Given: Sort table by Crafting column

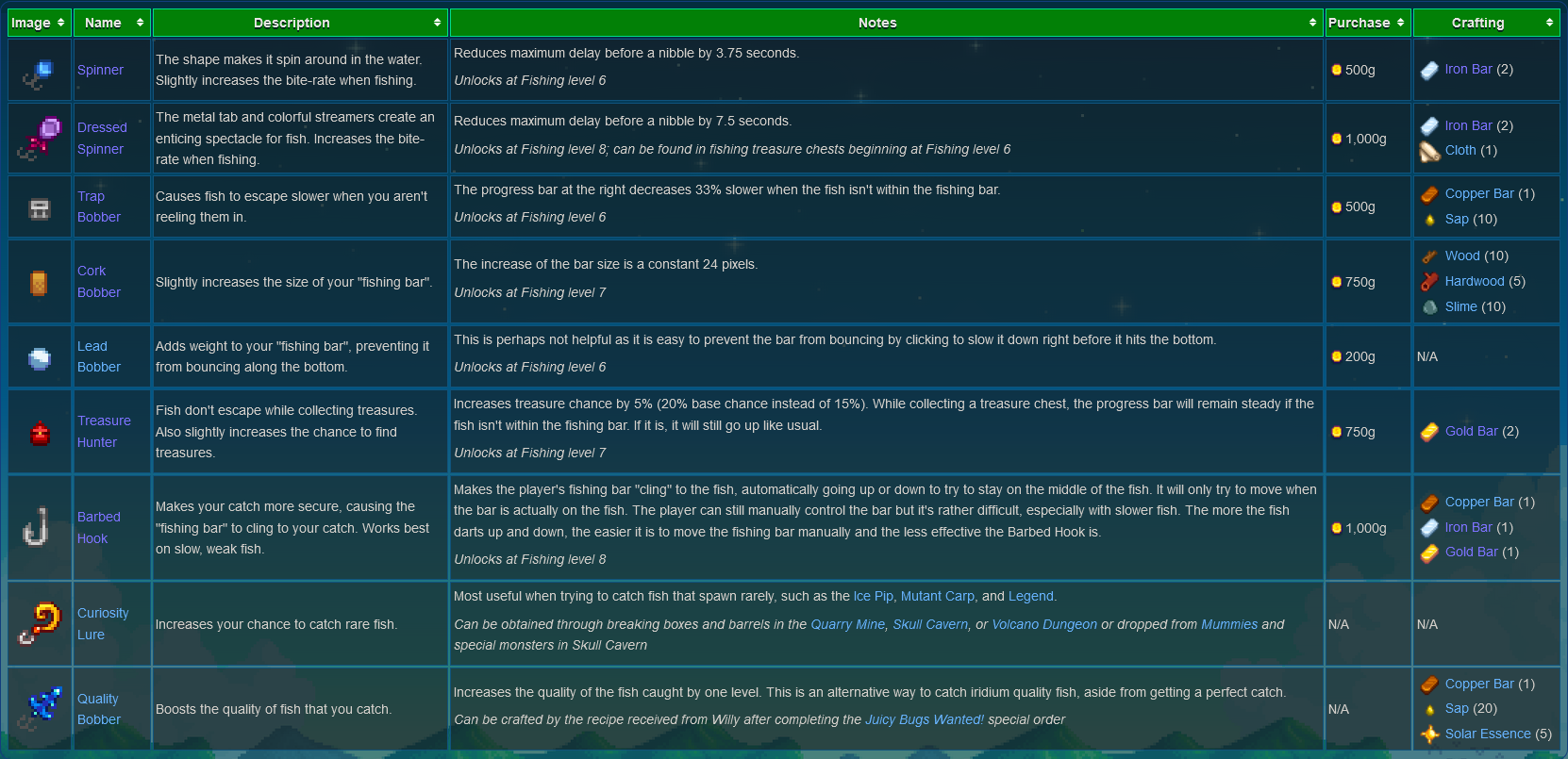Looking at the screenshot, I should (x=1486, y=23).
